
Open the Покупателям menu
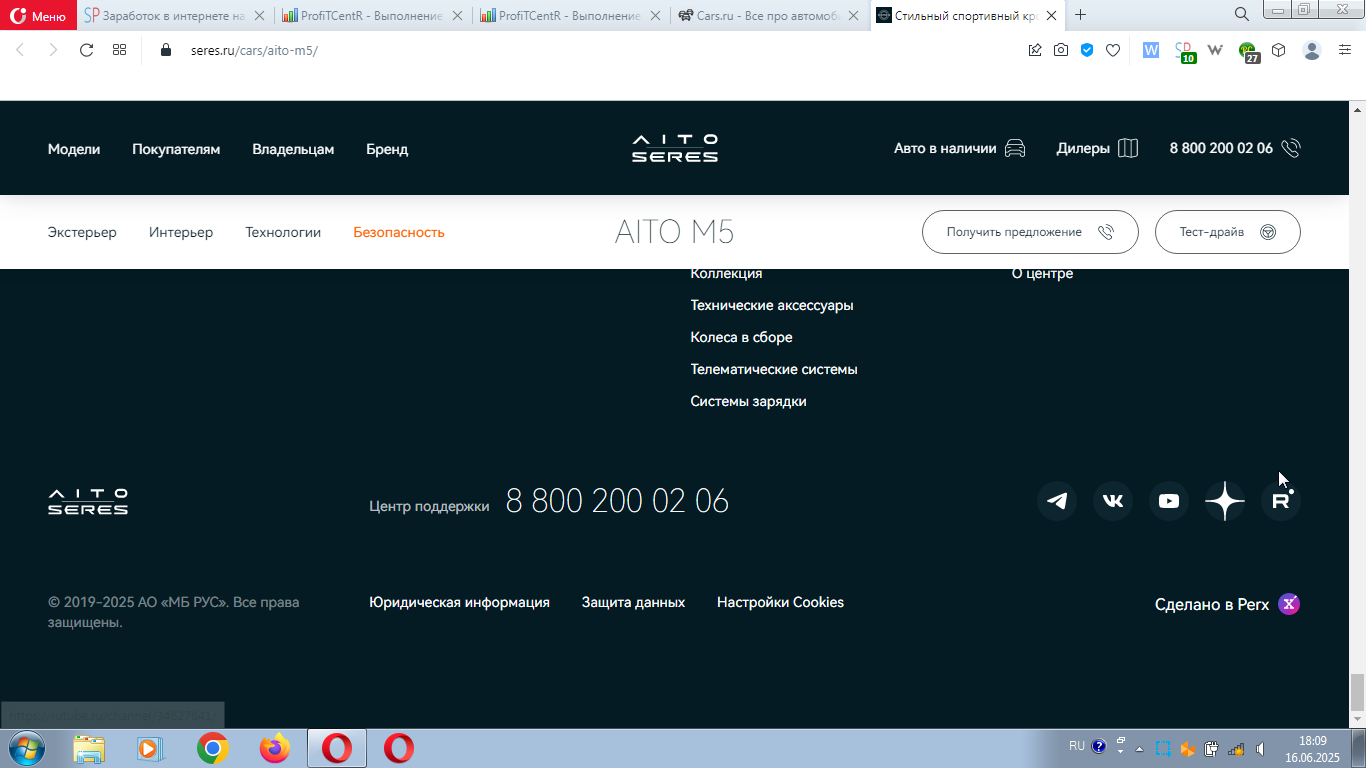coord(176,149)
